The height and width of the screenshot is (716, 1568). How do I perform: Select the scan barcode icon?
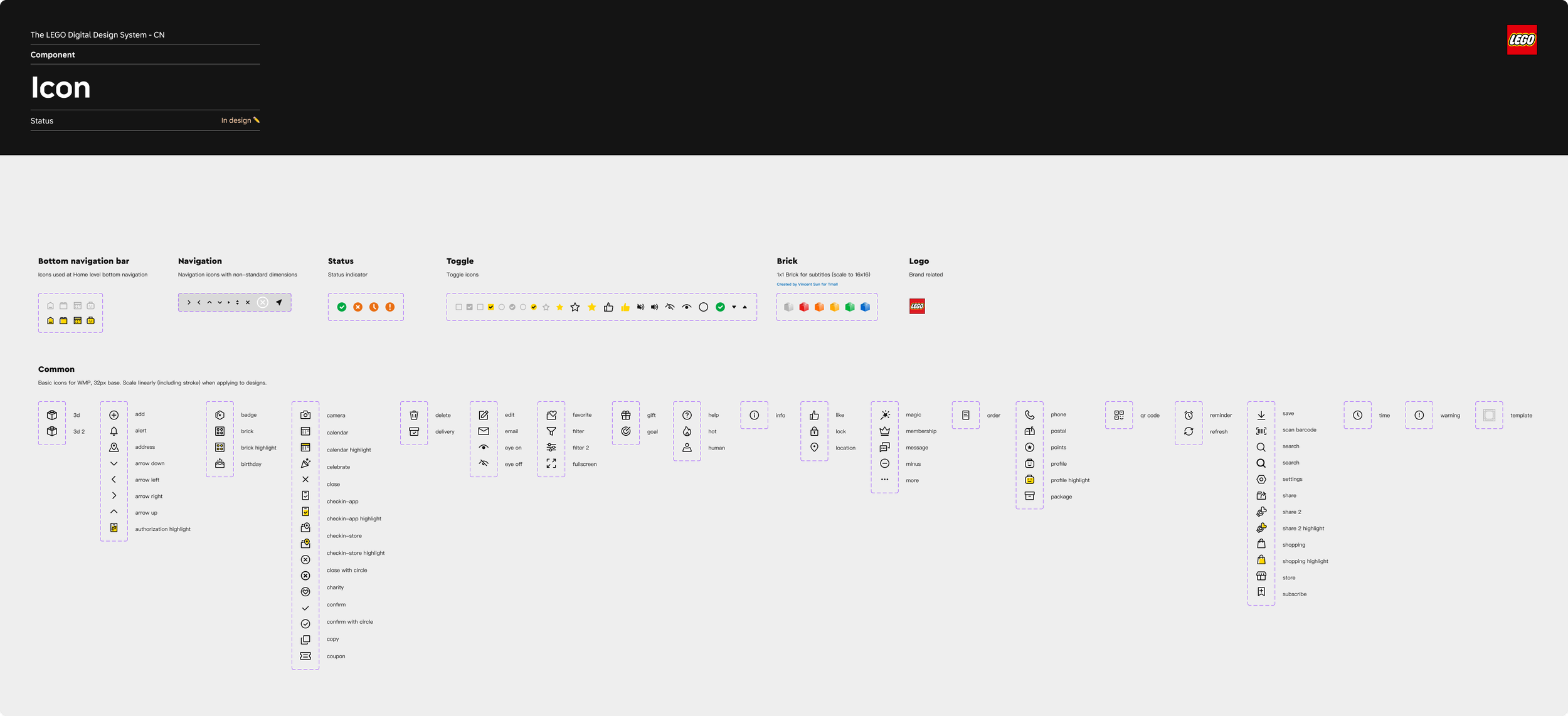pyautogui.click(x=1261, y=431)
